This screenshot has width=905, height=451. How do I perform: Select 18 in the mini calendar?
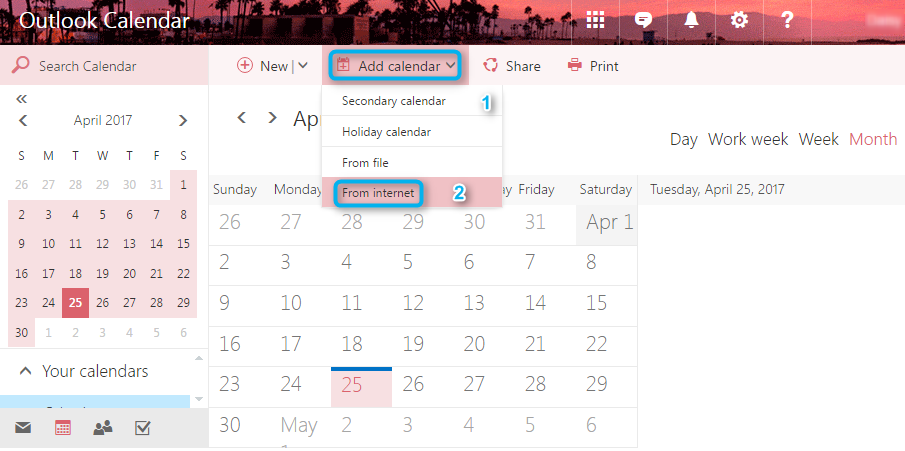click(x=76, y=273)
